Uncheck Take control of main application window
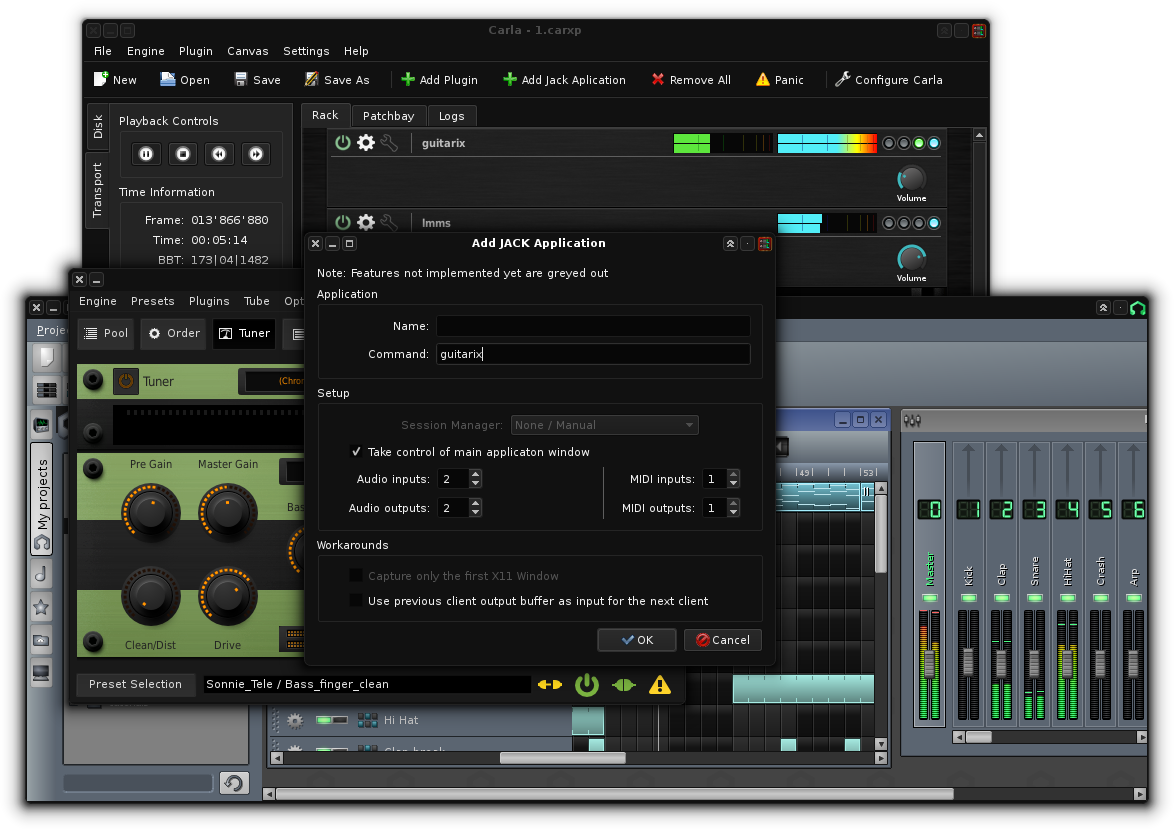The image size is (1174, 829). pos(356,452)
